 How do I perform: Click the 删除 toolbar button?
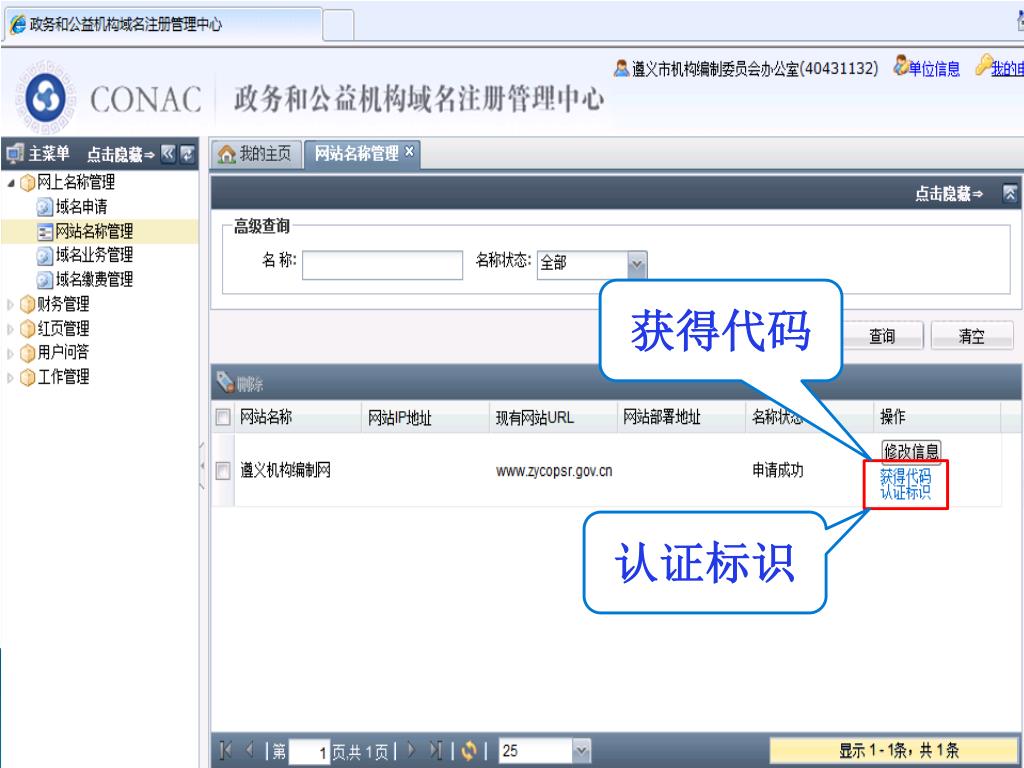pos(240,384)
